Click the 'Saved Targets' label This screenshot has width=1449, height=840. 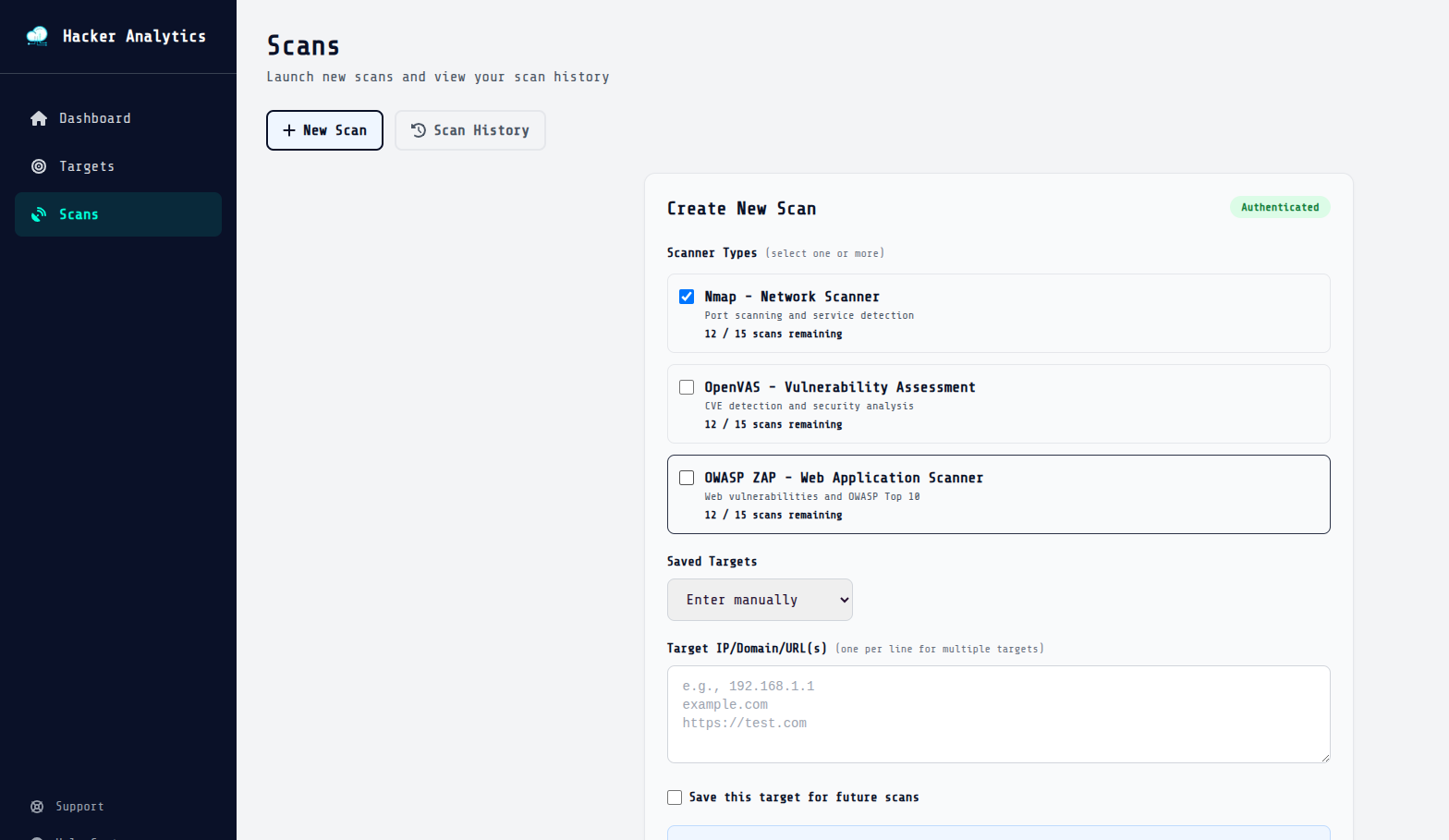click(712, 562)
